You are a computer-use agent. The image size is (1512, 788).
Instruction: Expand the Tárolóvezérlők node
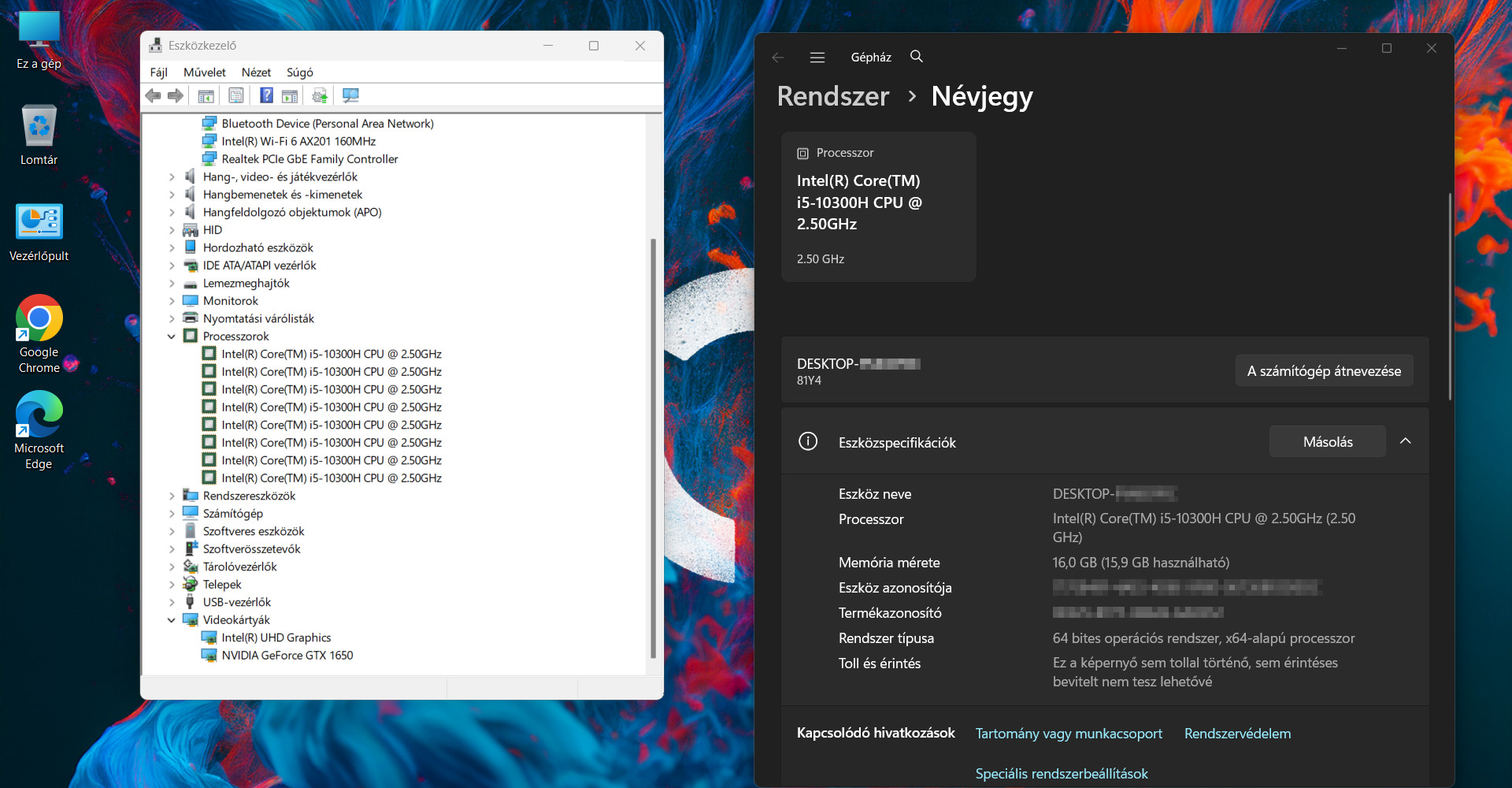[x=172, y=567]
